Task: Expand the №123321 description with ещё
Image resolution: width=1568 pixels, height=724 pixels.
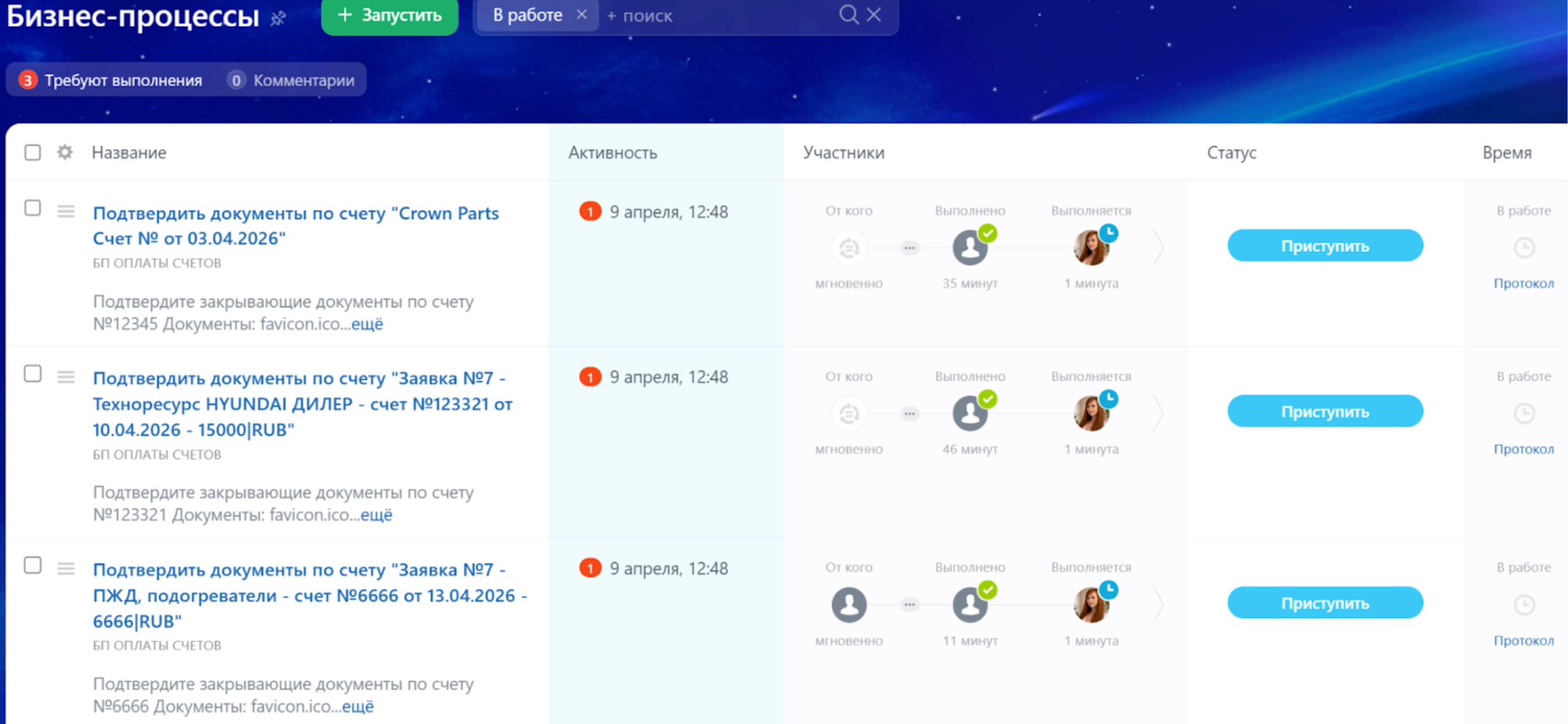Action: pyautogui.click(x=376, y=515)
